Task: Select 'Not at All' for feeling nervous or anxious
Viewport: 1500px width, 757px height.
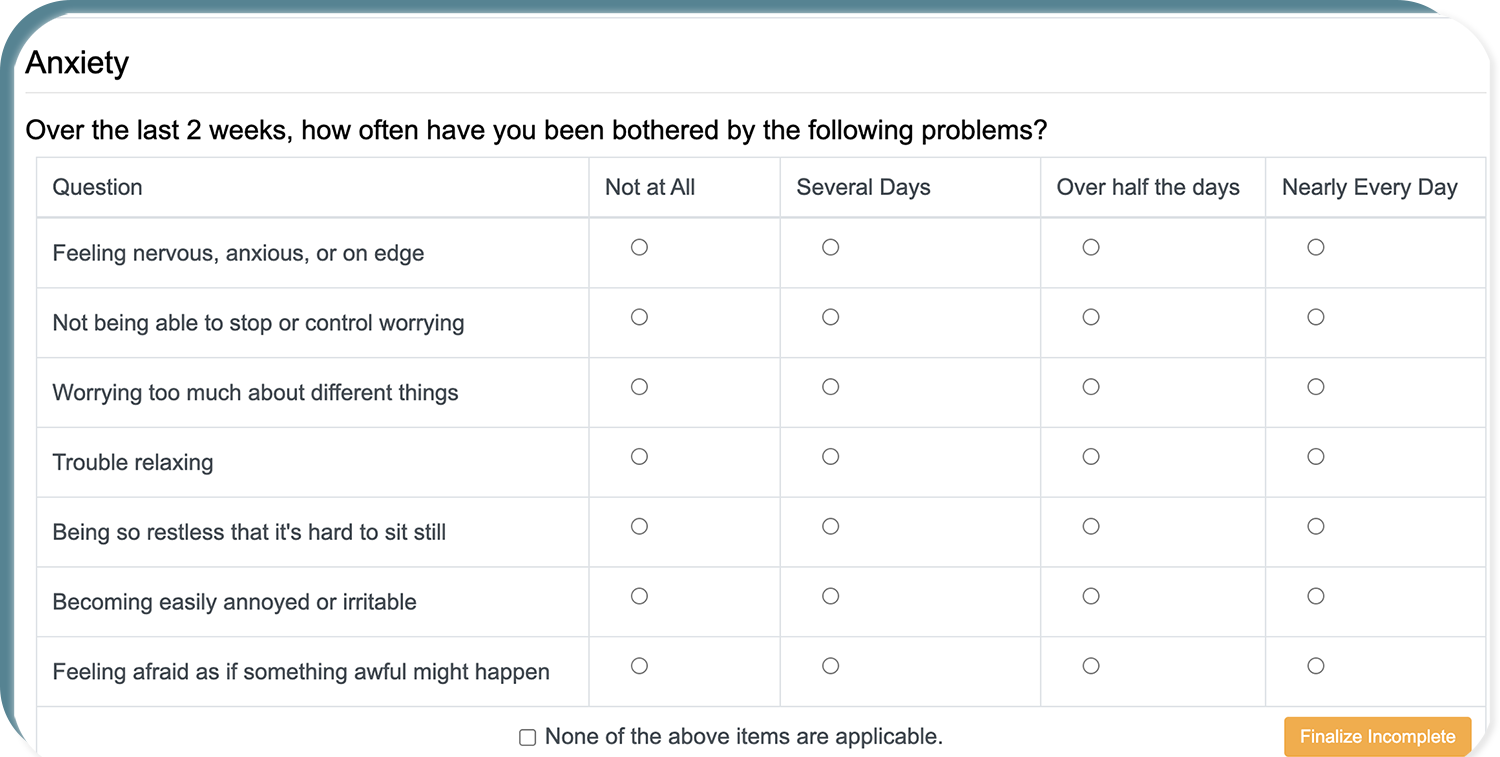Action: pos(639,246)
